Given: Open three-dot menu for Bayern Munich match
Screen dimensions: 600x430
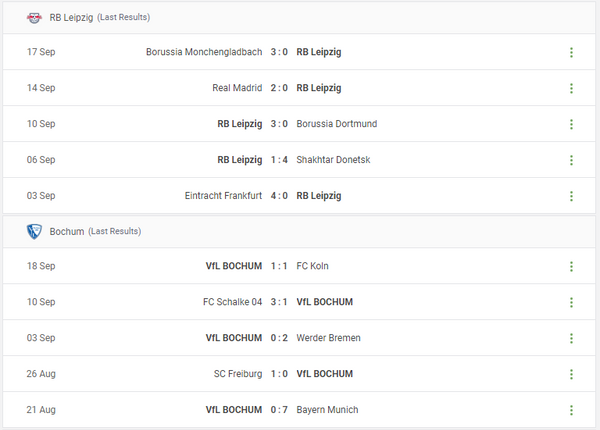Looking at the screenshot, I should coord(571,410).
